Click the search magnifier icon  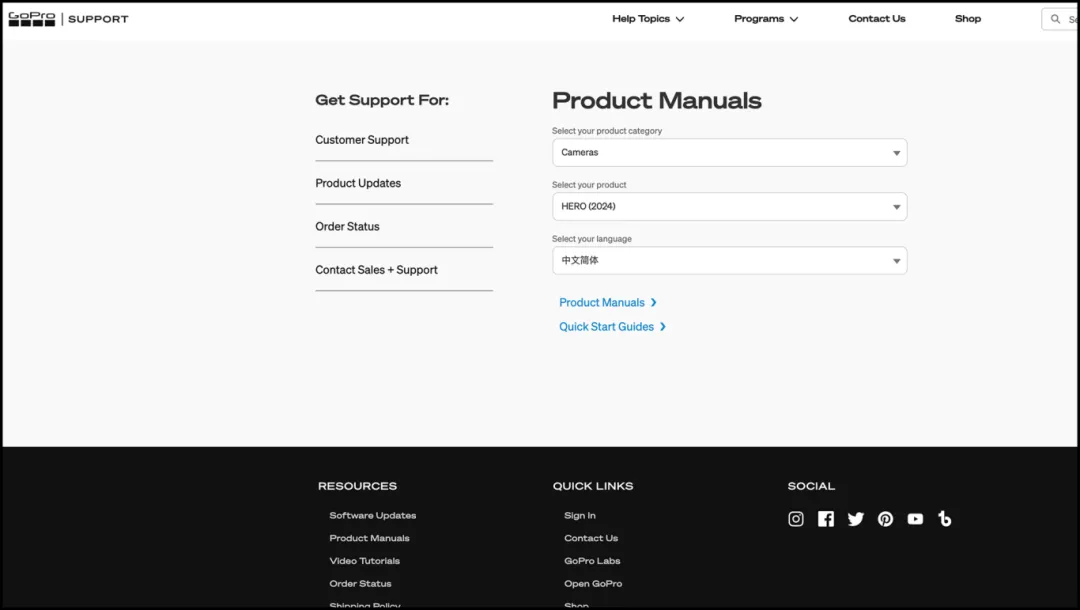tap(1055, 19)
